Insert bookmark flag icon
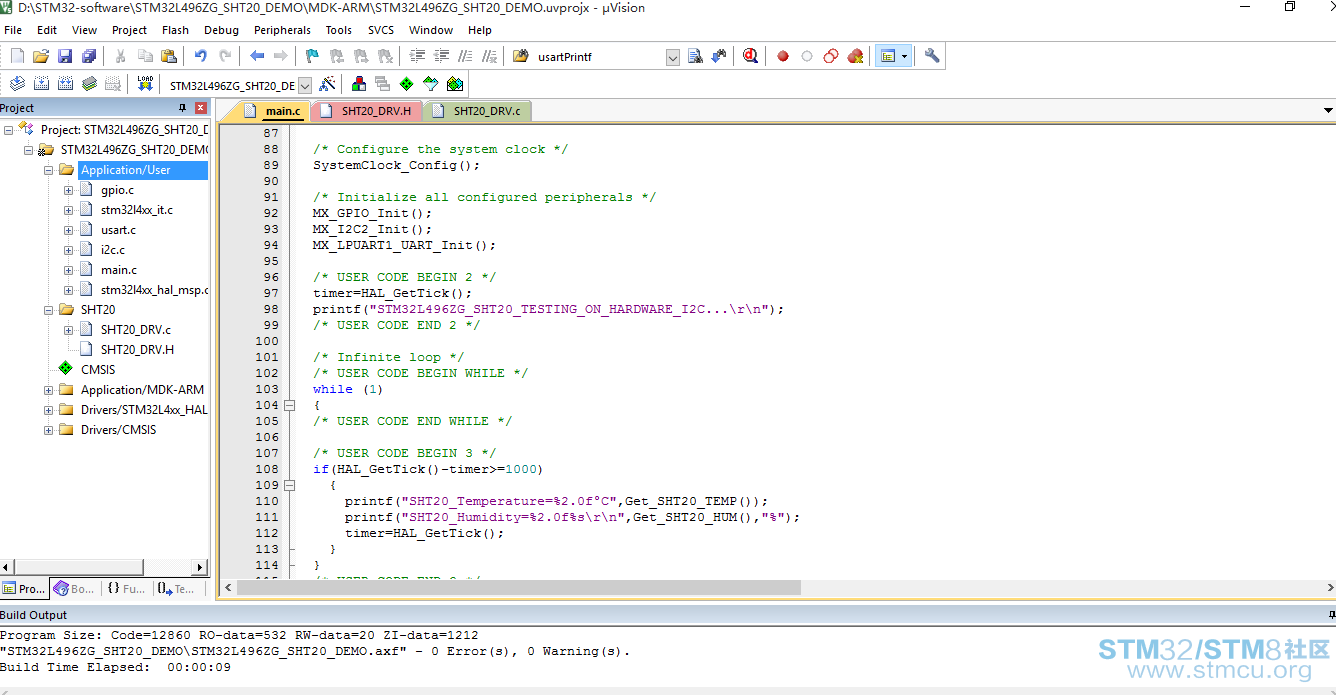 [313, 56]
